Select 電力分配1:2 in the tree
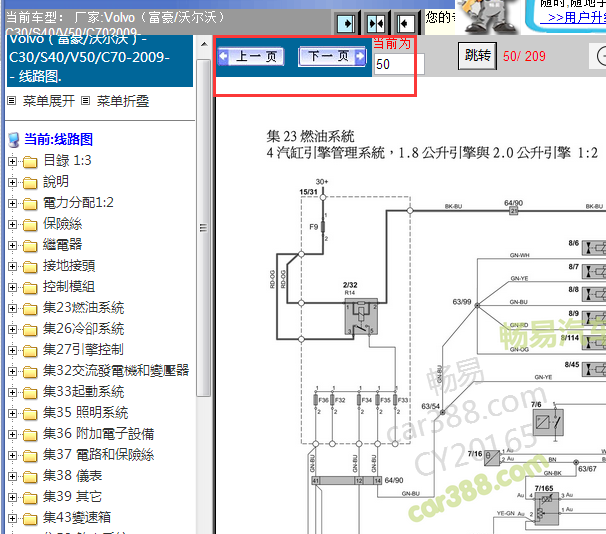This screenshot has width=606, height=534. point(78,202)
